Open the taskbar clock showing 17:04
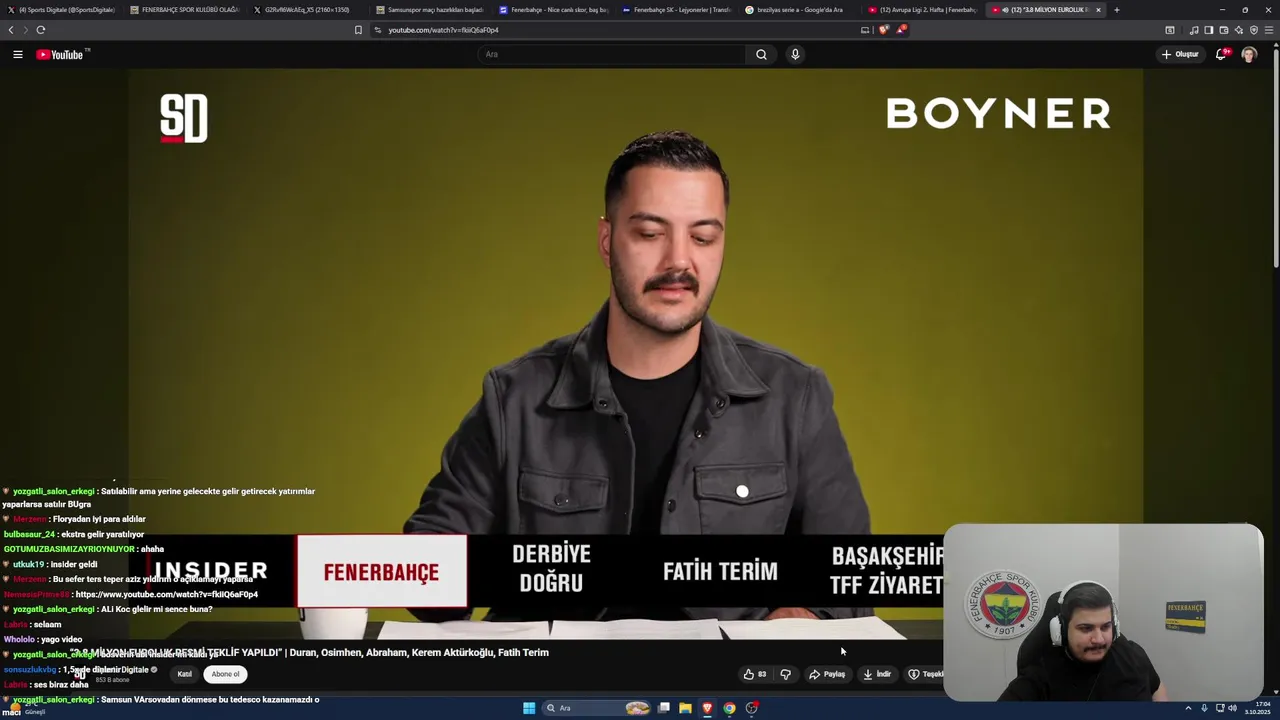Screen dimensions: 1280x720 [x=1257, y=708]
